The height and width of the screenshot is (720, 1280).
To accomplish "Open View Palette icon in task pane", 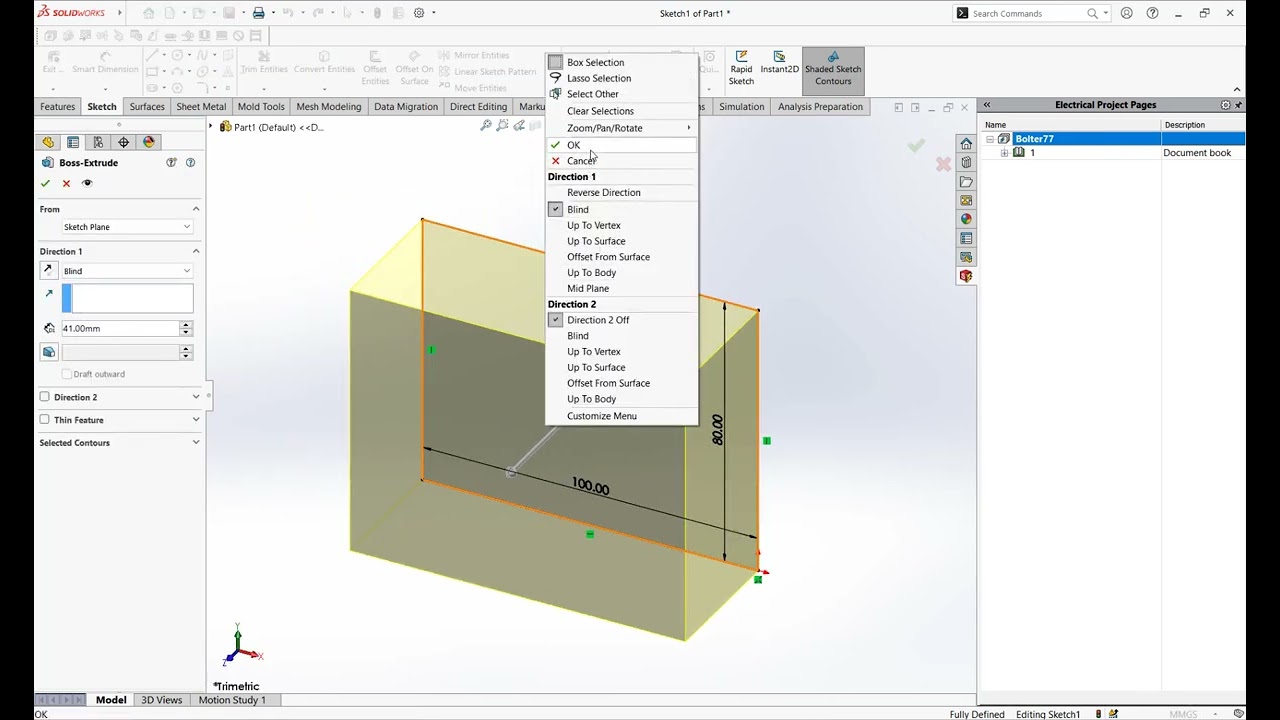I will point(966,200).
